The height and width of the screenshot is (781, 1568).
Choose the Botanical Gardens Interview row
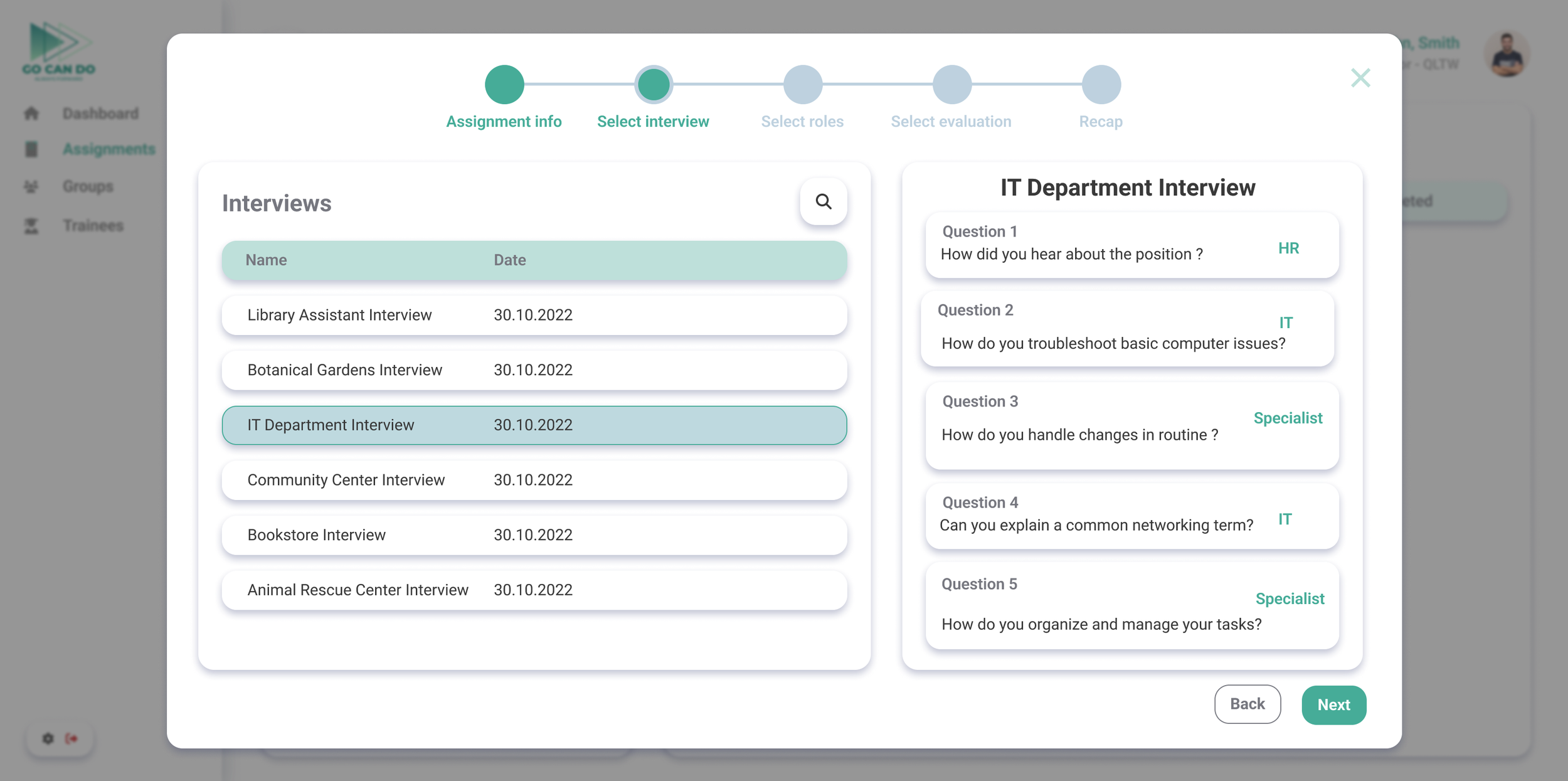pyautogui.click(x=534, y=370)
